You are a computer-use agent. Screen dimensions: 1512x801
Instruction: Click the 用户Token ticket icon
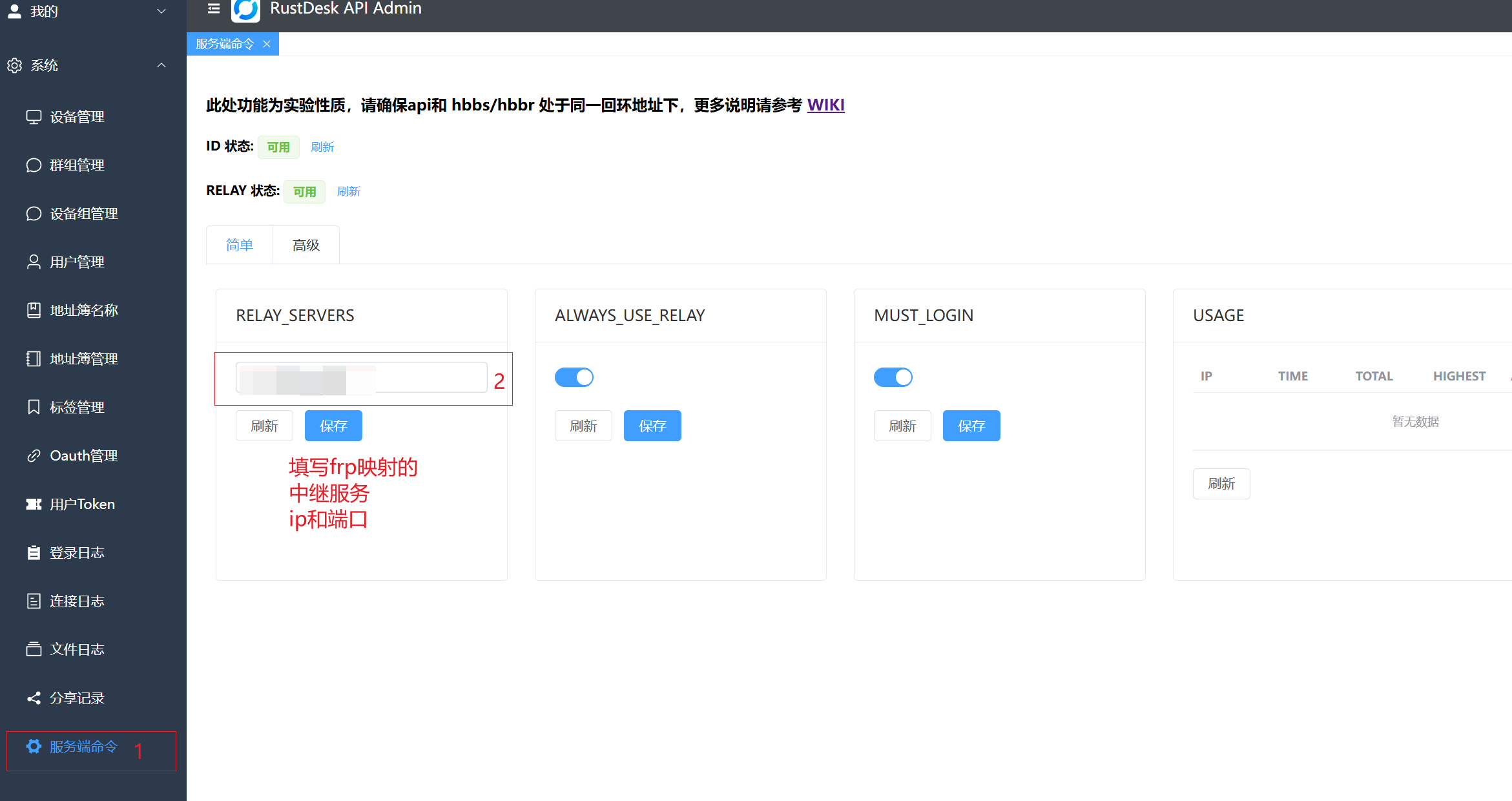[34, 504]
